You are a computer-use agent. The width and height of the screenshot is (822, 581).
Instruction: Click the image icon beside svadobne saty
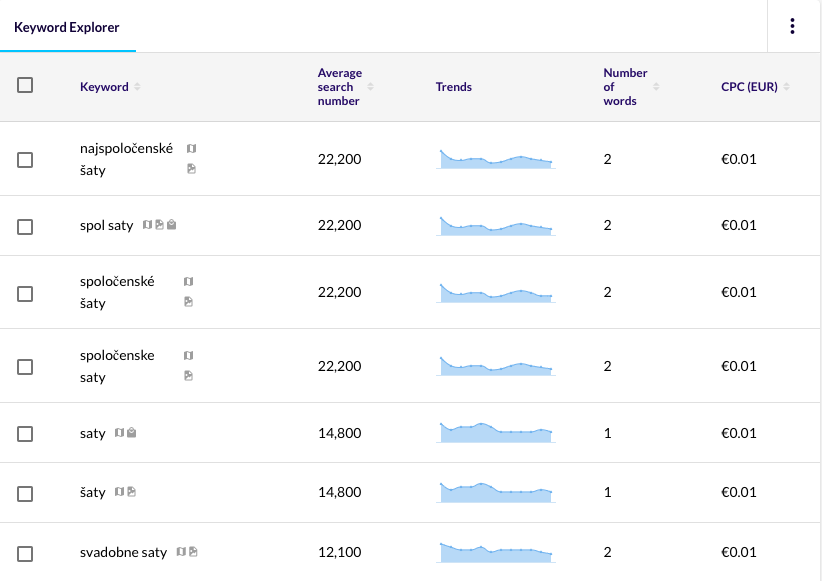(x=193, y=552)
